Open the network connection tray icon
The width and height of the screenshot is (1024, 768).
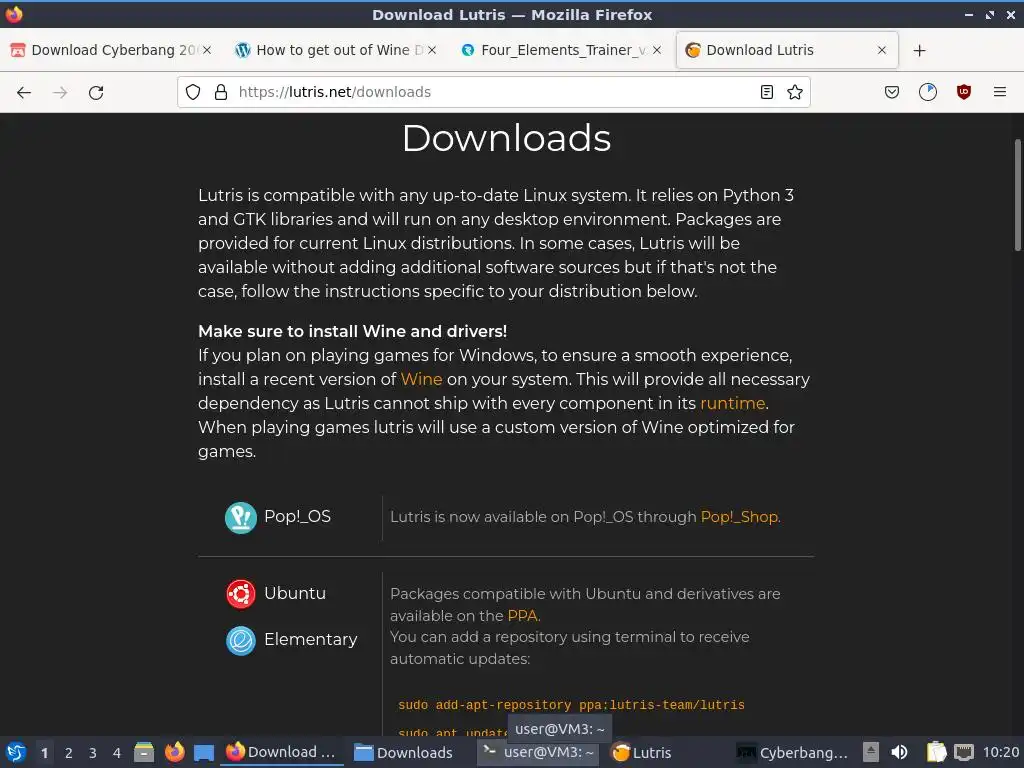point(964,752)
